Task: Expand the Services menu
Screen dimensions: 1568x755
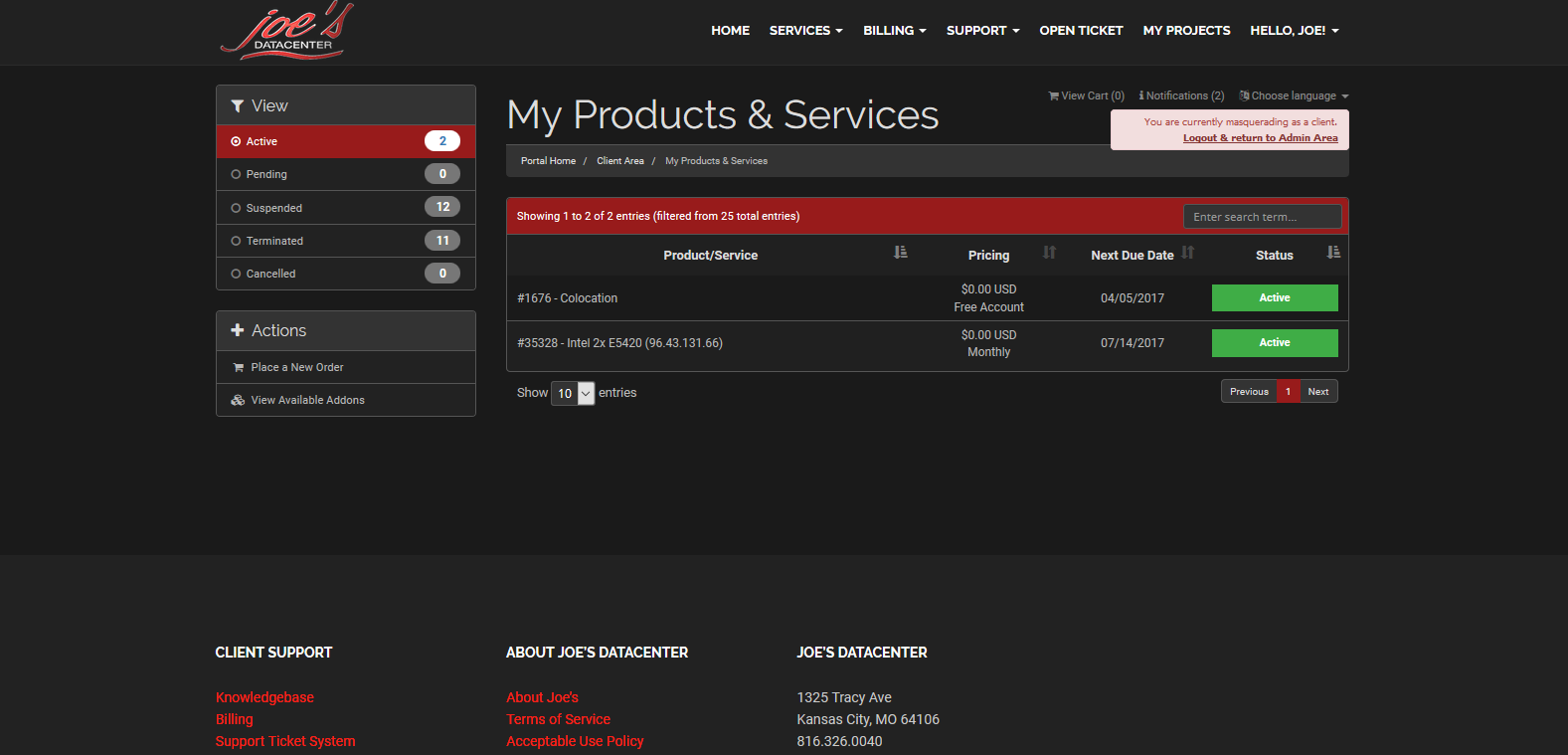Action: click(806, 31)
